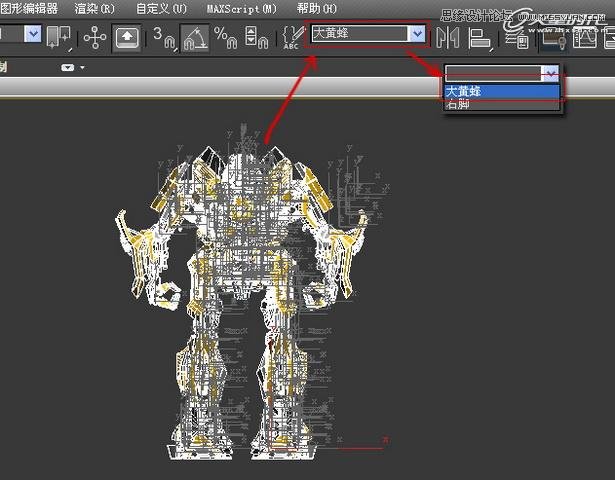Viewport: 615px width, 480px height.
Task: Toggle the 3D Snaps button
Action: pos(163,37)
